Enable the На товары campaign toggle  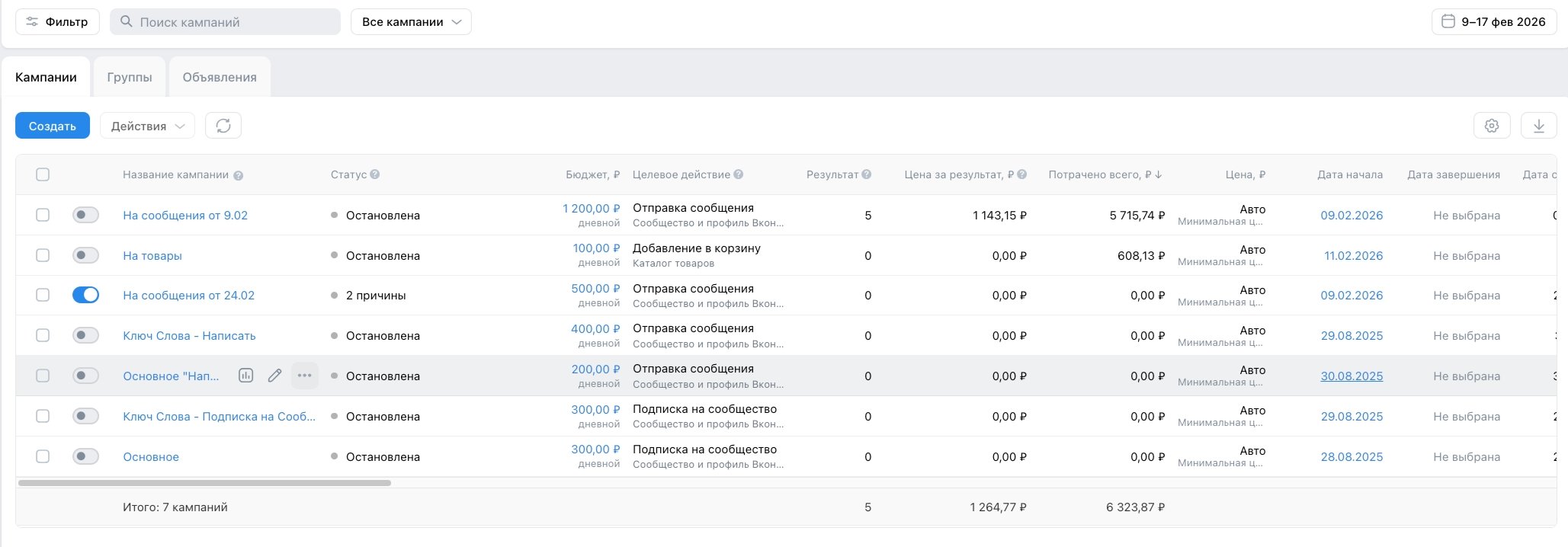85,255
